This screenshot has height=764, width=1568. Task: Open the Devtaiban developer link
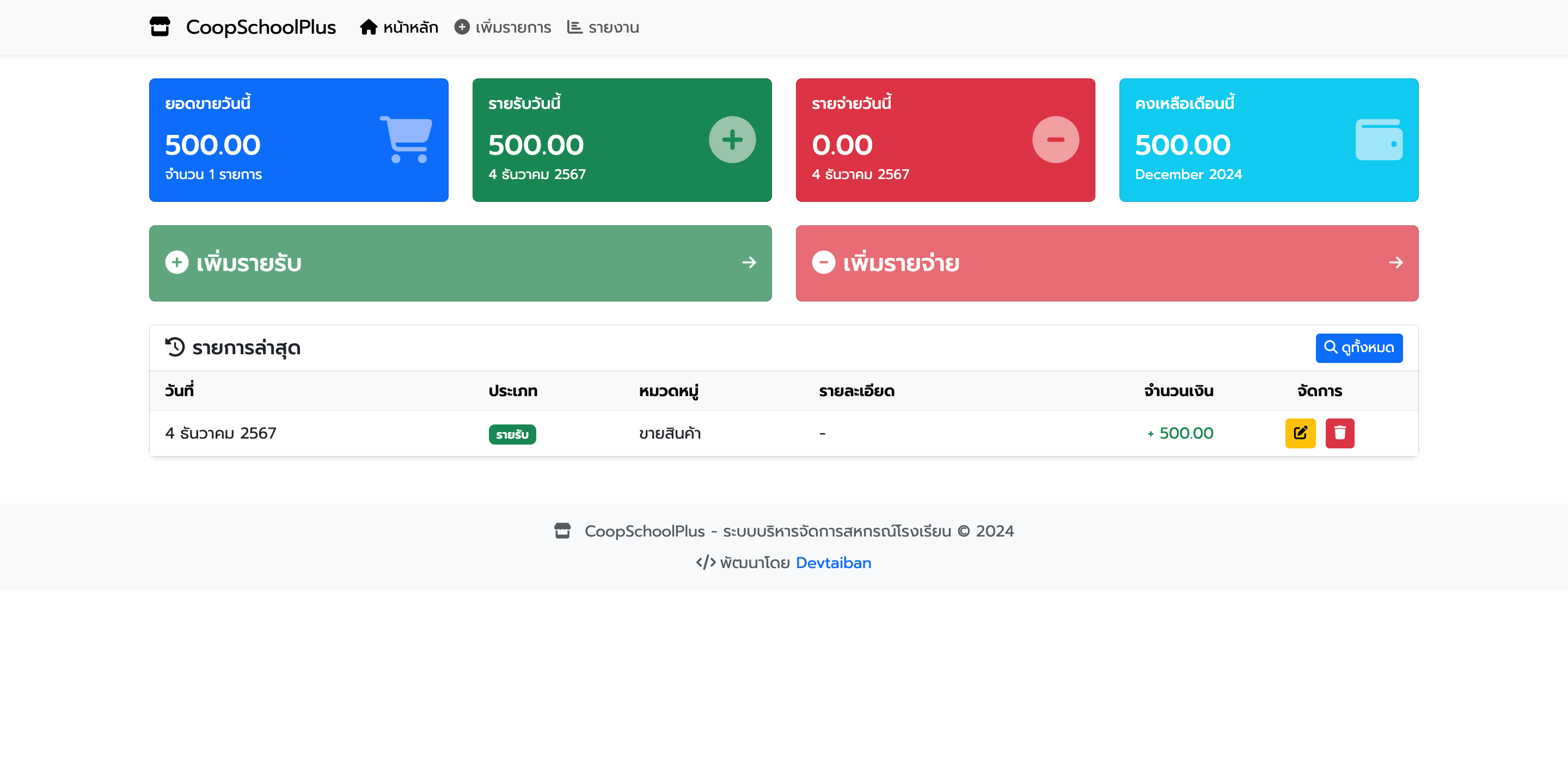832,563
